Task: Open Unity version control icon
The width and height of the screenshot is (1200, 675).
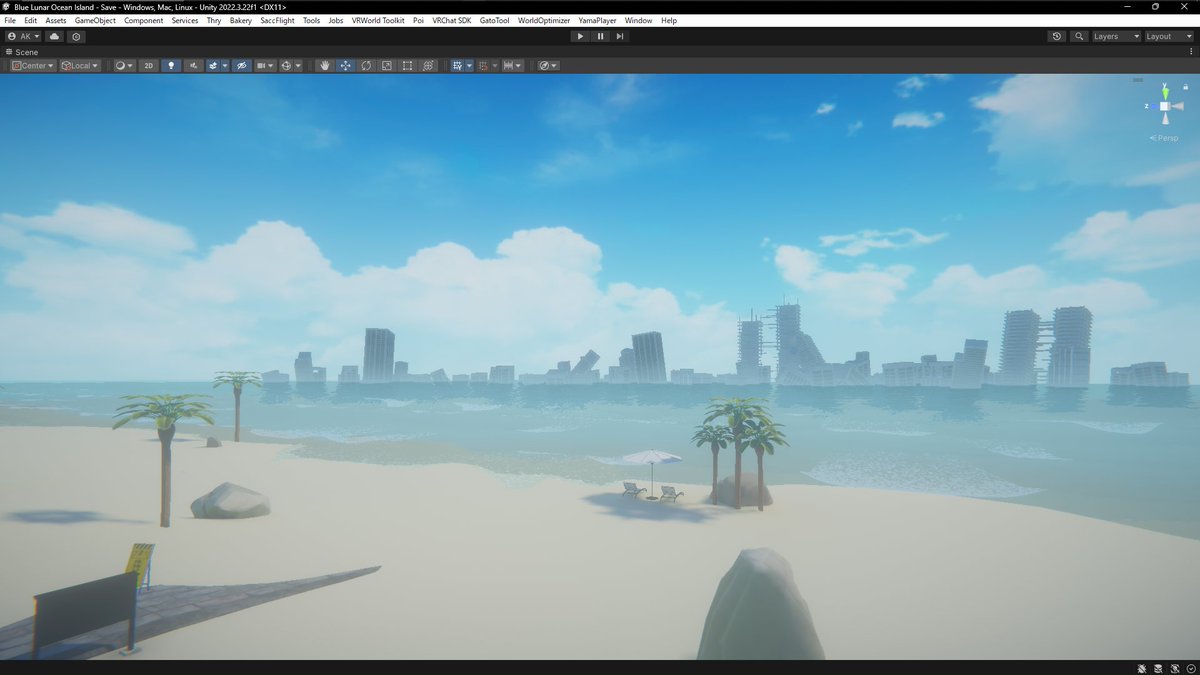Action: (76, 36)
